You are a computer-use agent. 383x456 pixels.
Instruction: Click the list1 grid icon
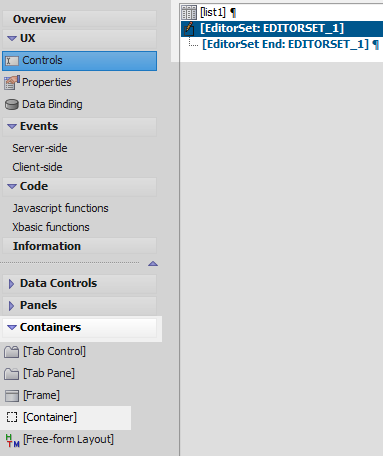click(189, 13)
